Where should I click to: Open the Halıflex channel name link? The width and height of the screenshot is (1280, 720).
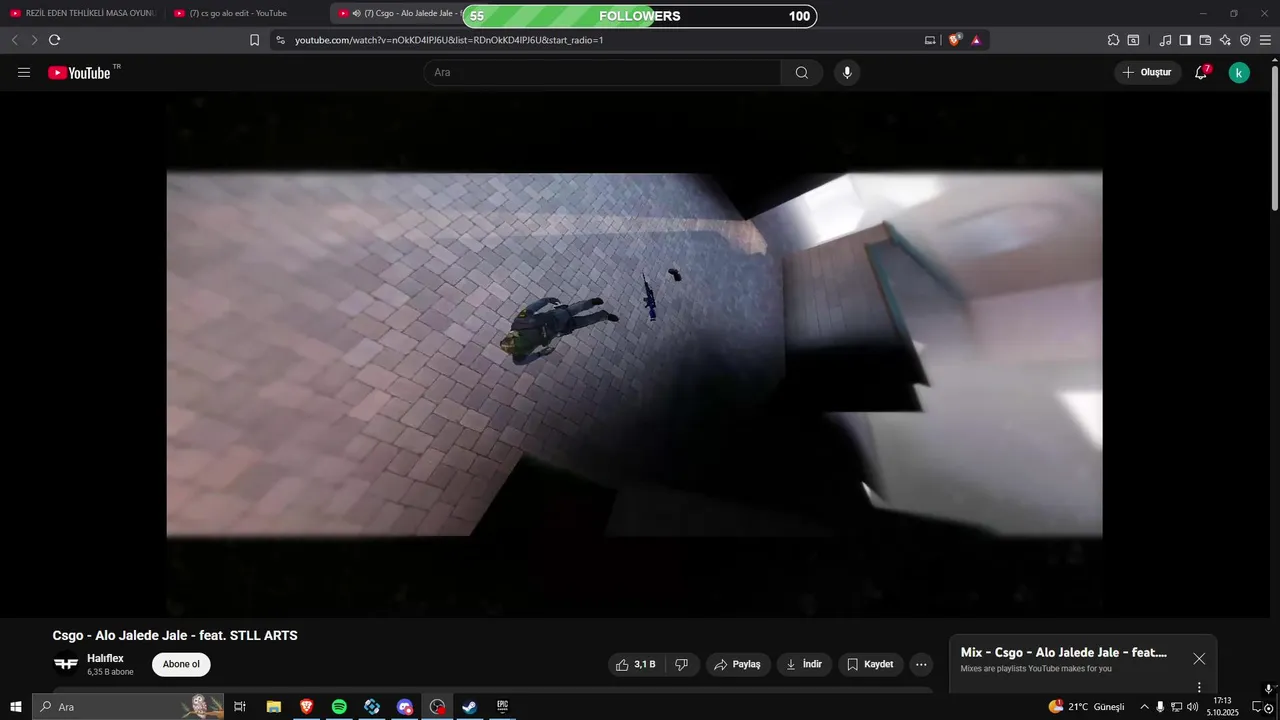click(x=105, y=658)
